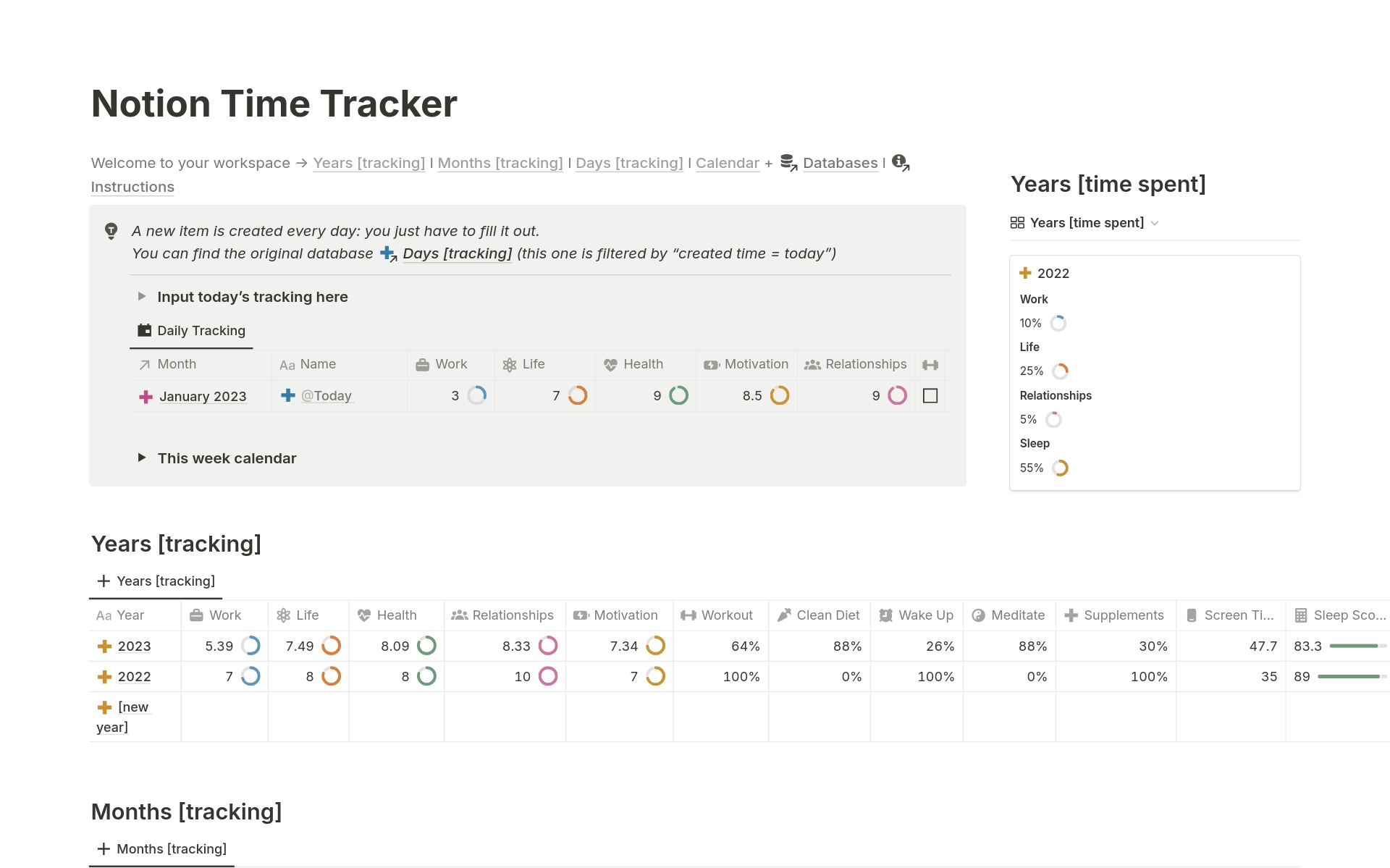The image size is (1390, 868).
Task: Open the Databases link
Action: click(841, 163)
